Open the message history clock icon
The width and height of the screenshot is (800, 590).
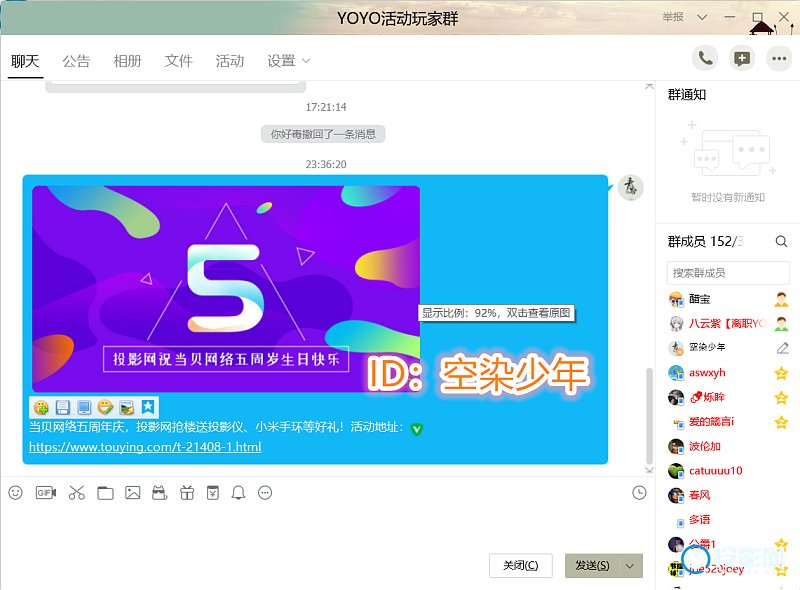[640, 493]
